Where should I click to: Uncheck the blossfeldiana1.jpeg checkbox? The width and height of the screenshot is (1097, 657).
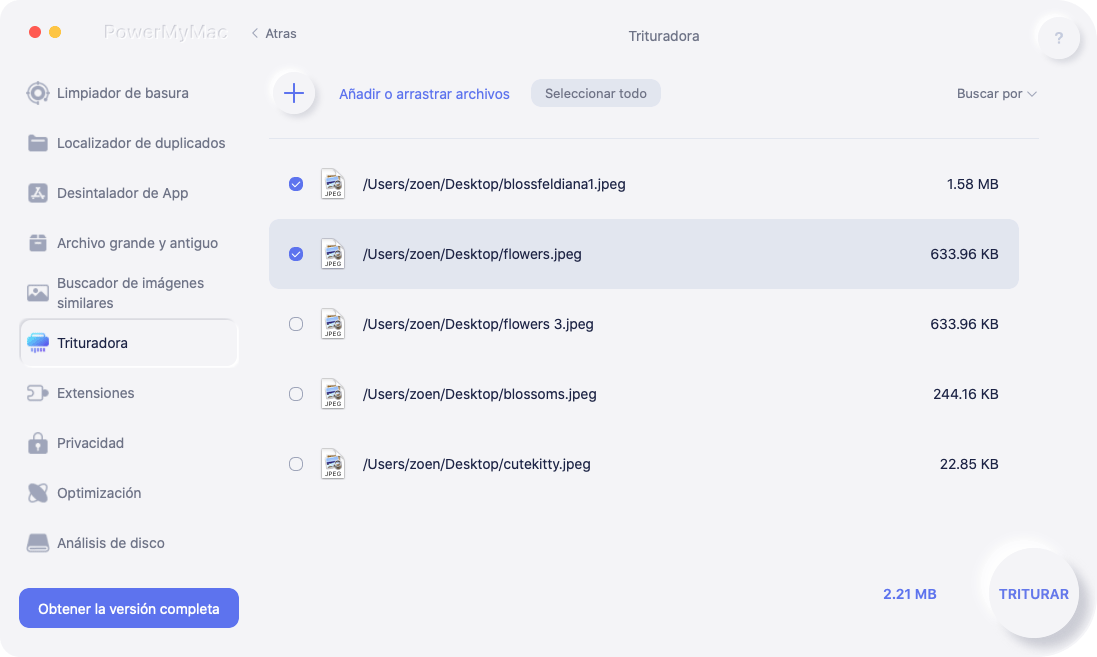[x=296, y=184]
